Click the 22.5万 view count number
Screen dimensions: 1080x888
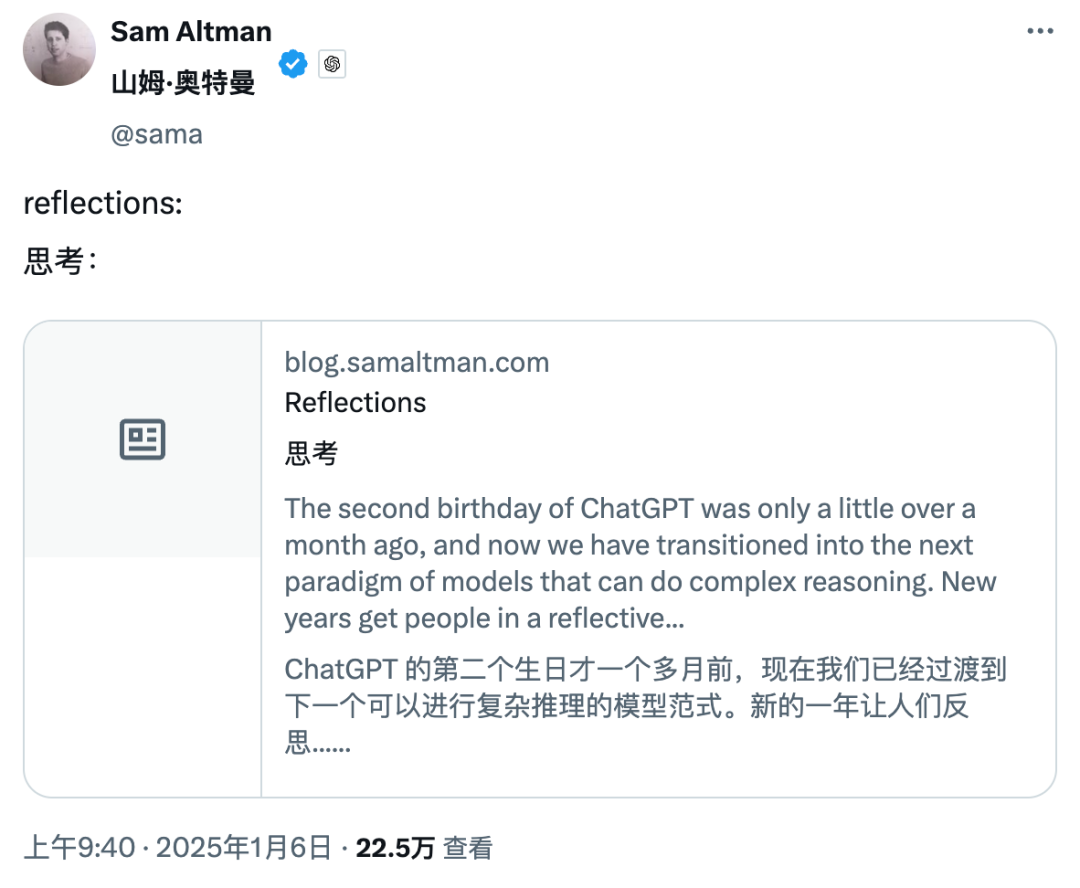tap(395, 849)
